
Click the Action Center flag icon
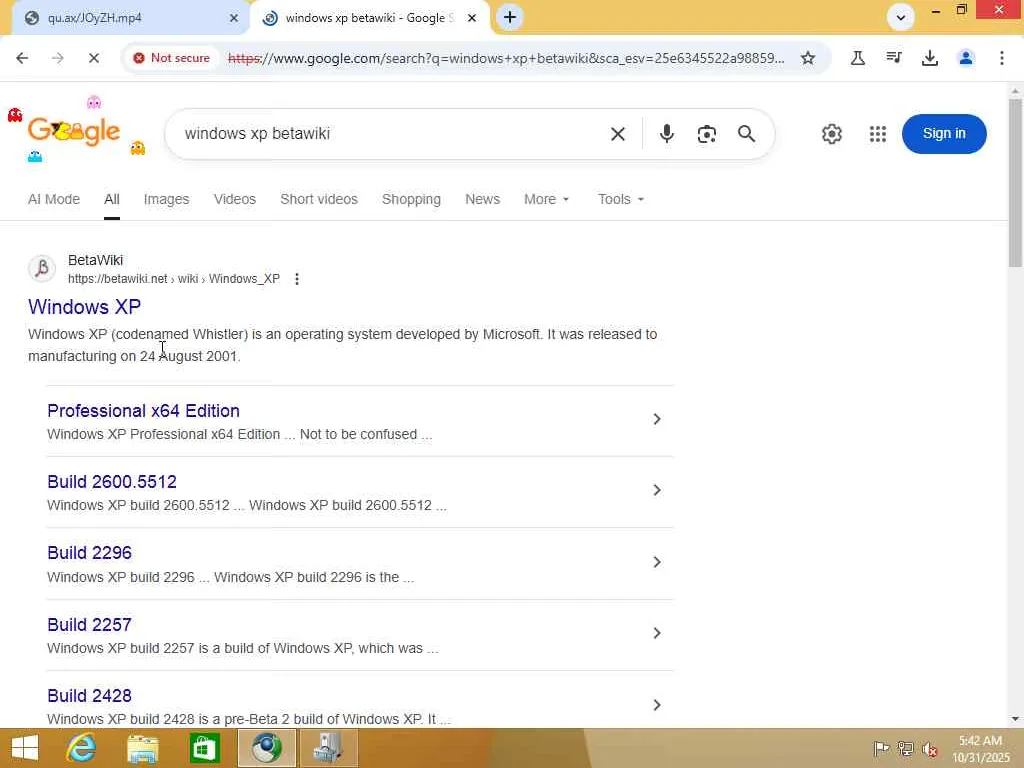(881, 749)
